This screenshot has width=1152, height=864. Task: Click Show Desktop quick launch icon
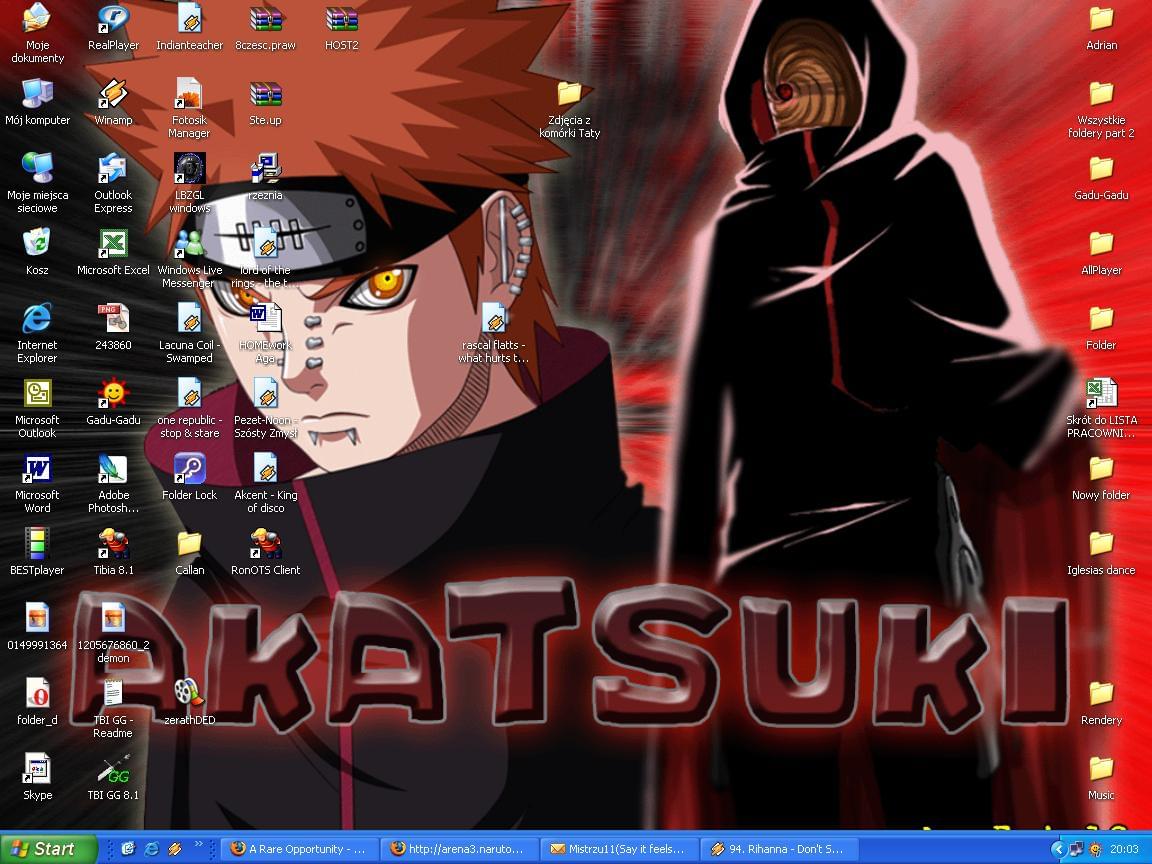(x=128, y=849)
